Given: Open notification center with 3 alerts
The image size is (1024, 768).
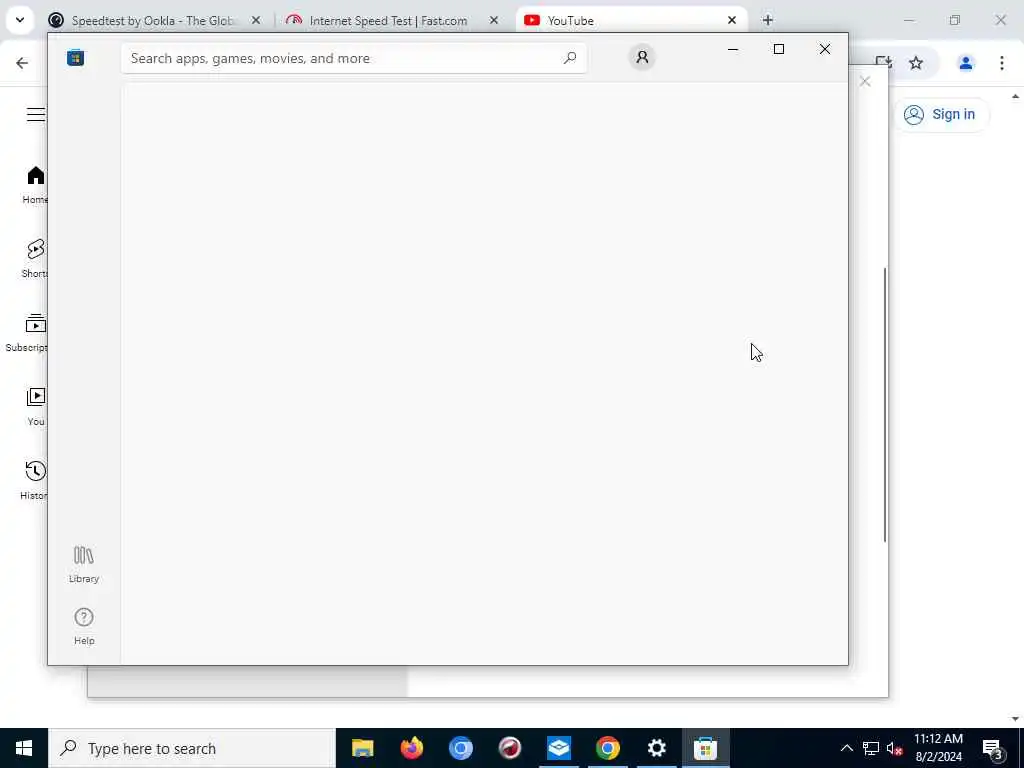Looking at the screenshot, I should [992, 748].
